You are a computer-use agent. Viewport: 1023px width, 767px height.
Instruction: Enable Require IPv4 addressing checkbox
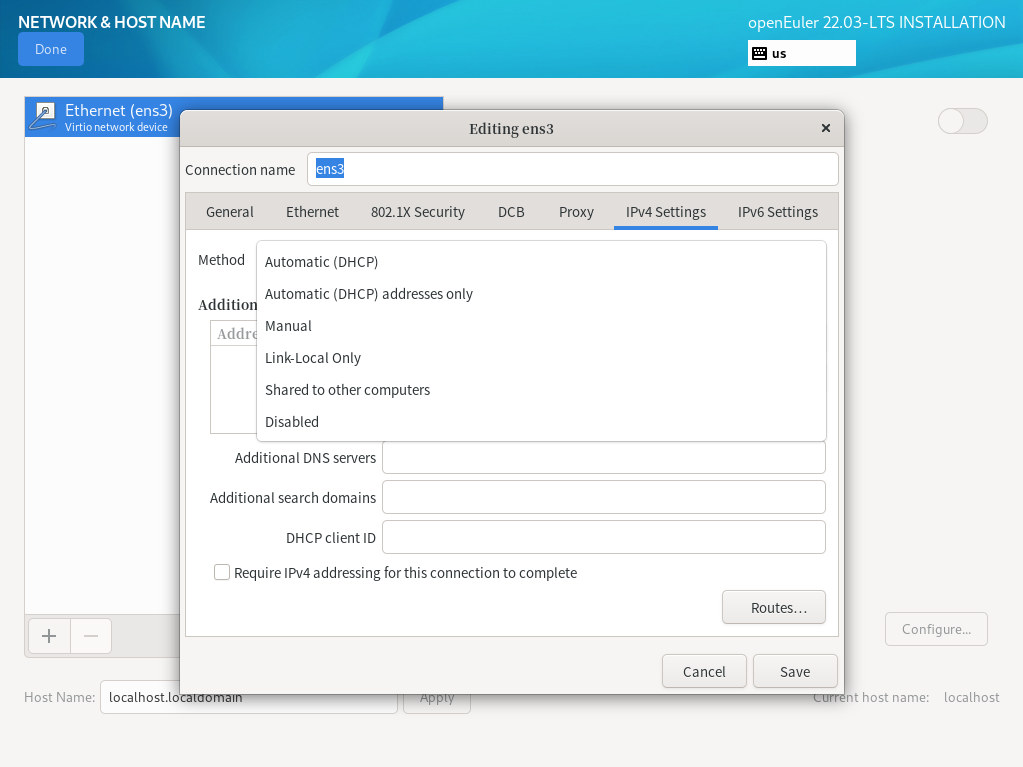pos(222,572)
